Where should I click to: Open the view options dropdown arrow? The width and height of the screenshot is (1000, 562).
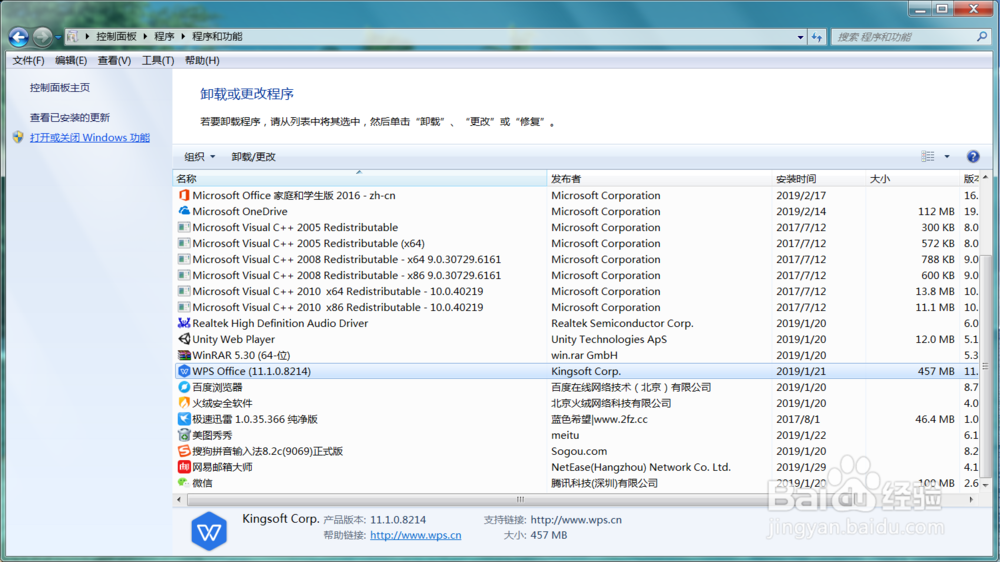pyautogui.click(x=946, y=156)
